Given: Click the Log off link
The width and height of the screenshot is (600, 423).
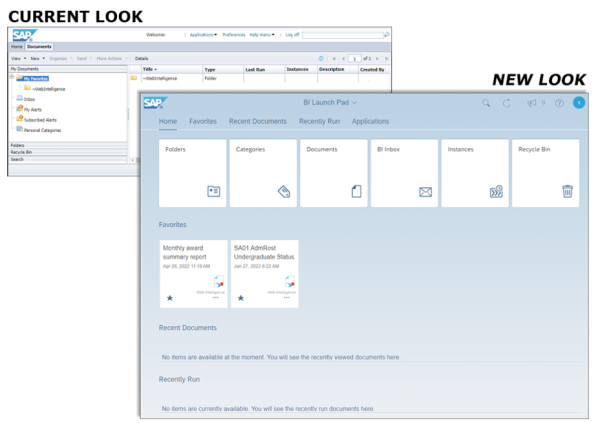Looking at the screenshot, I should pos(292,35).
